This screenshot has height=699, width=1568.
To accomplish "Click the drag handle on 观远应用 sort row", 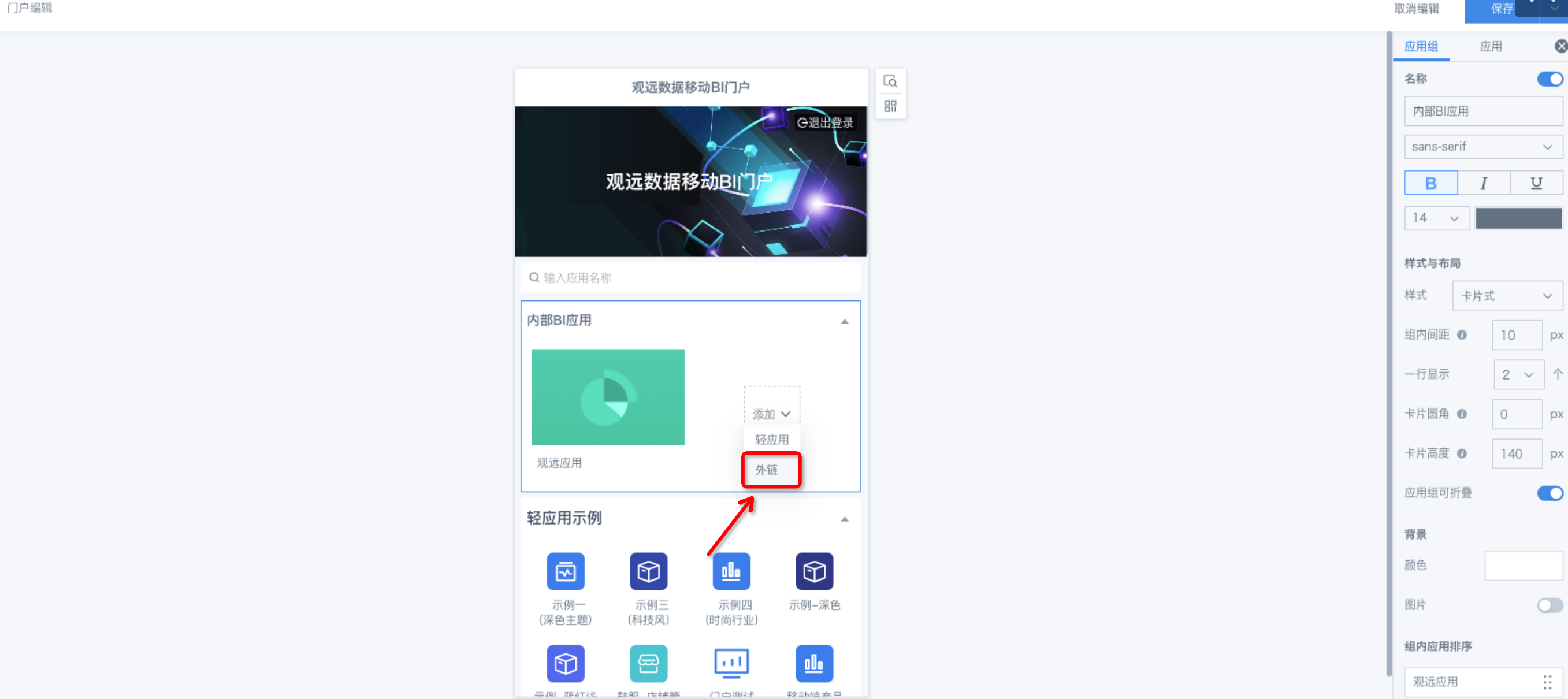I will pos(1547,682).
